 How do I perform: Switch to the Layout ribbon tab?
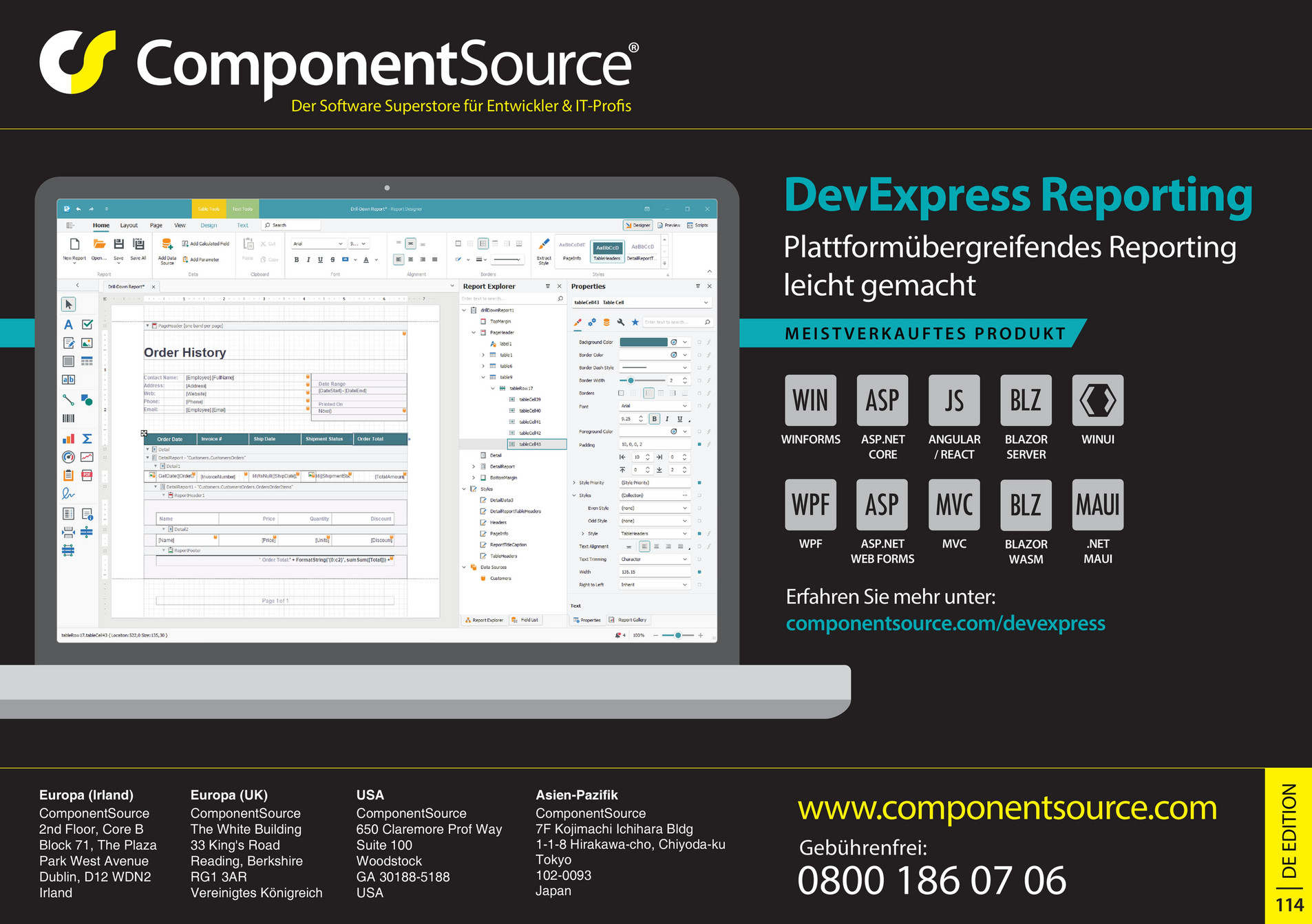(x=129, y=225)
